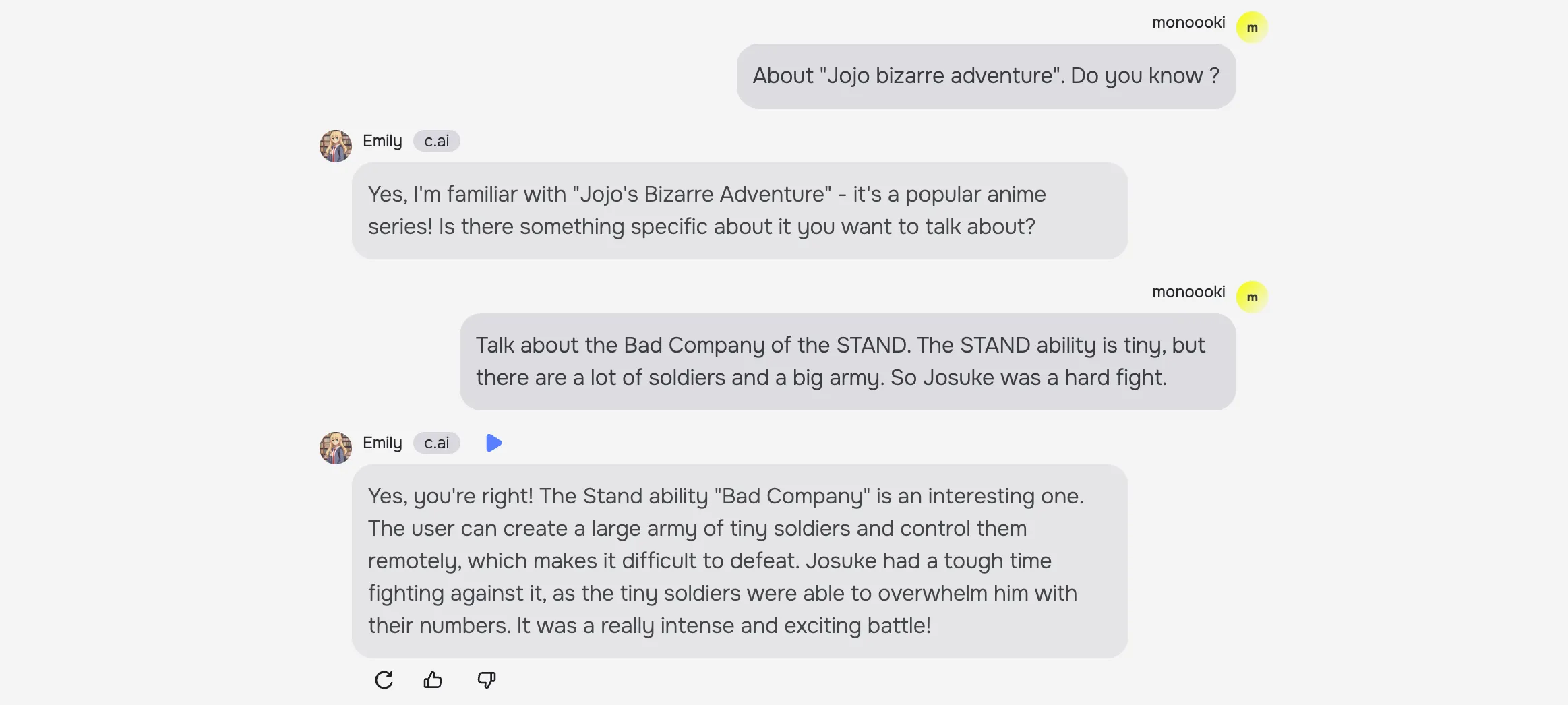Image resolution: width=1568 pixels, height=705 pixels.
Task: Click Emily's avatar beside the Bad Company reply
Action: (x=336, y=448)
